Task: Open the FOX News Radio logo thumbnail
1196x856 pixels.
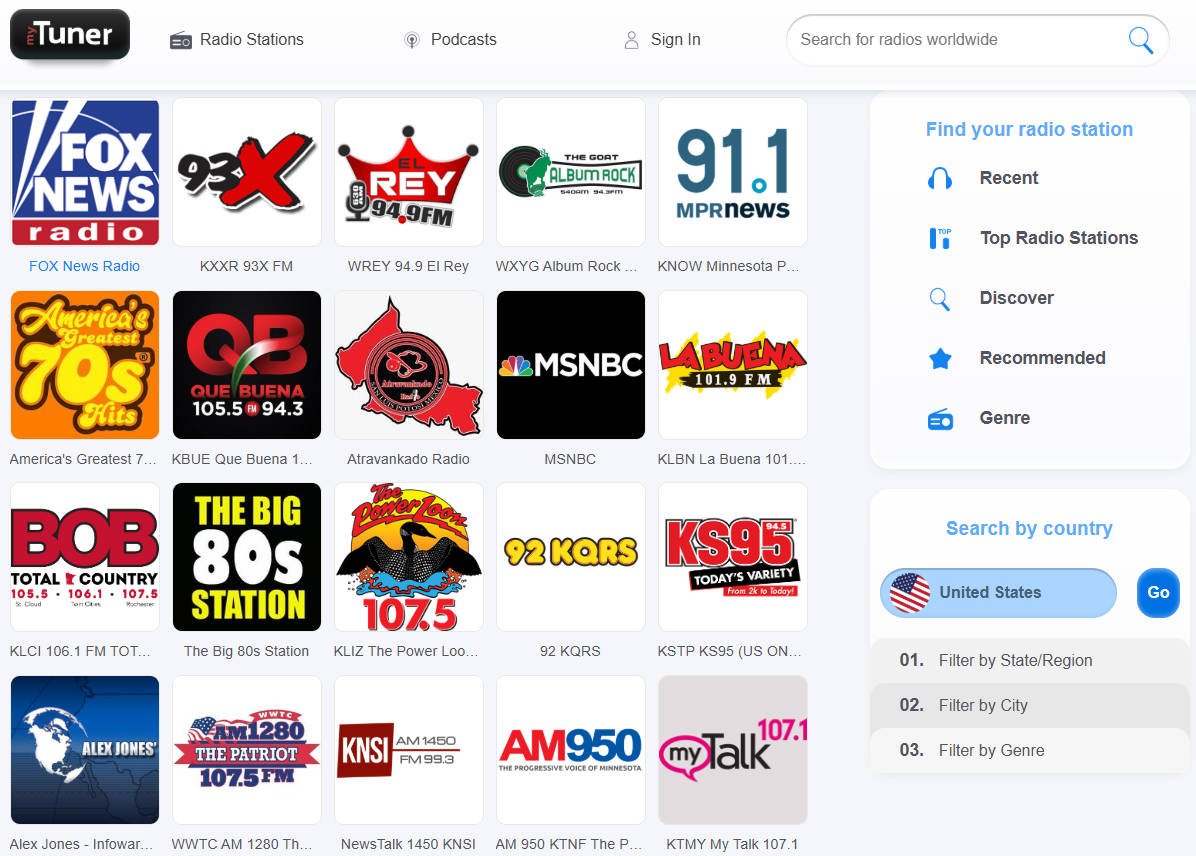Action: tap(85, 172)
